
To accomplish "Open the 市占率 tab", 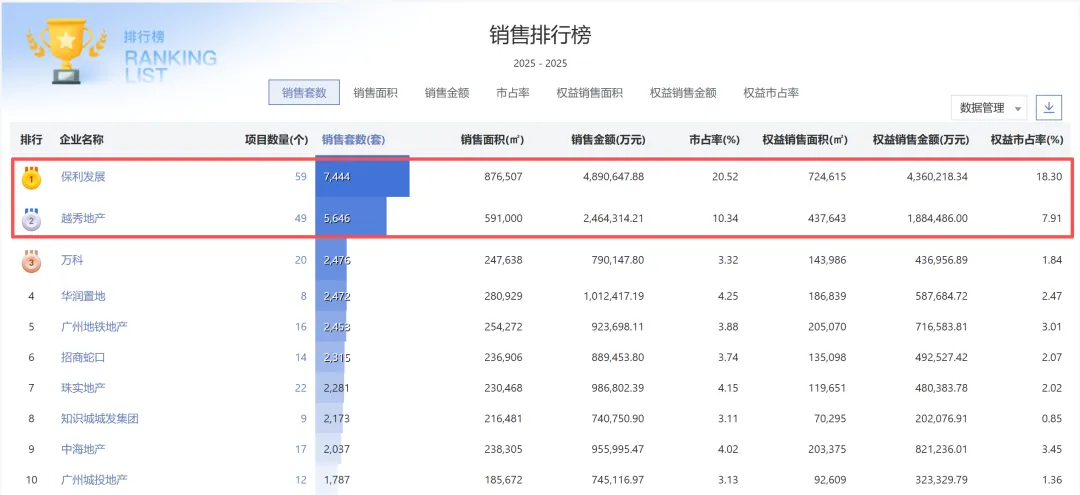I will [x=513, y=93].
